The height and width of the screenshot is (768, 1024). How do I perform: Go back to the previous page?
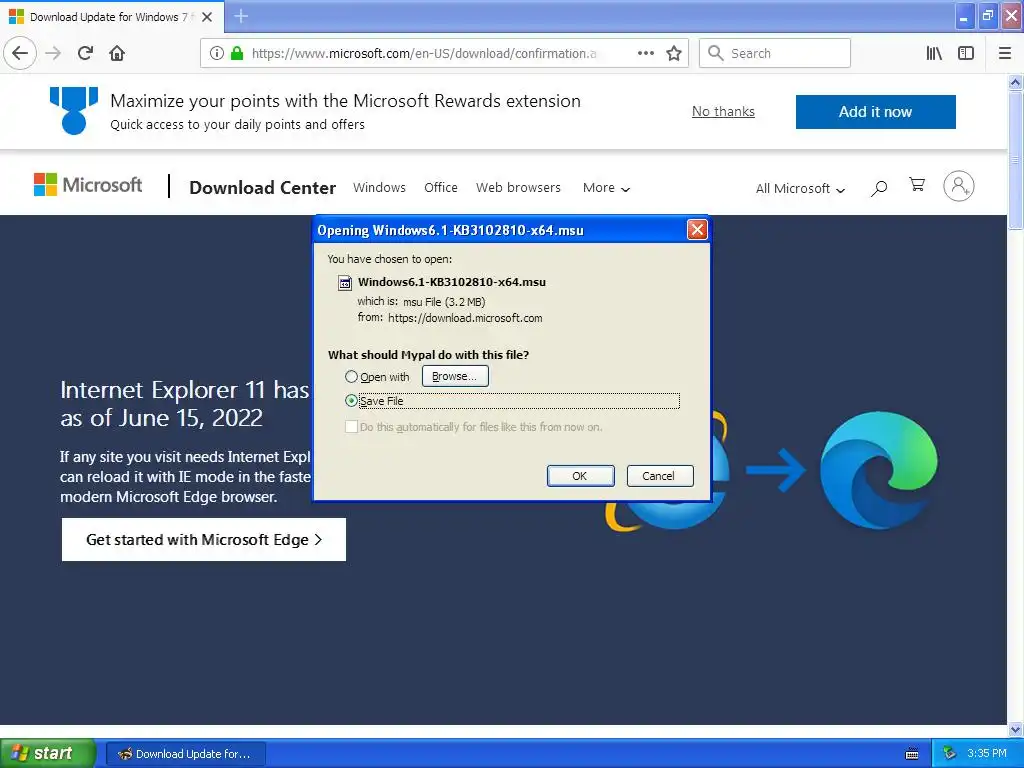tap(20, 53)
